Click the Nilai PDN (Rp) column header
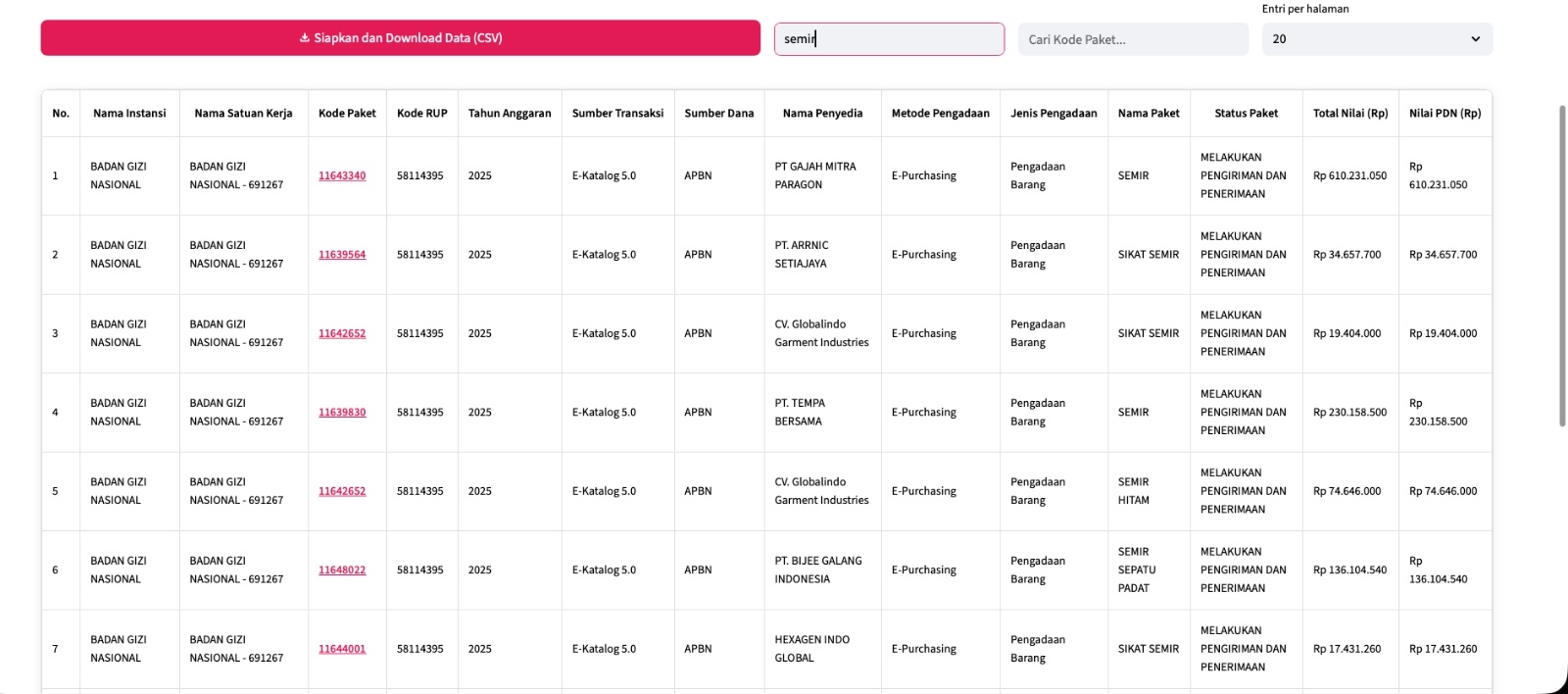The height and width of the screenshot is (694, 1568). 1445,114
